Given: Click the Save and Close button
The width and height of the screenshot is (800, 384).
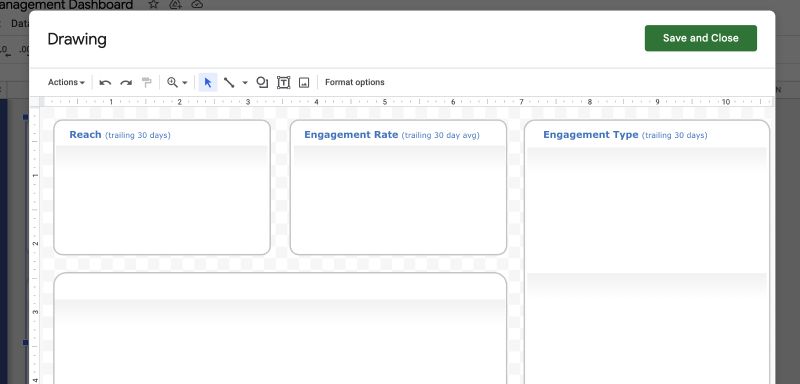Looking at the screenshot, I should coord(701,38).
